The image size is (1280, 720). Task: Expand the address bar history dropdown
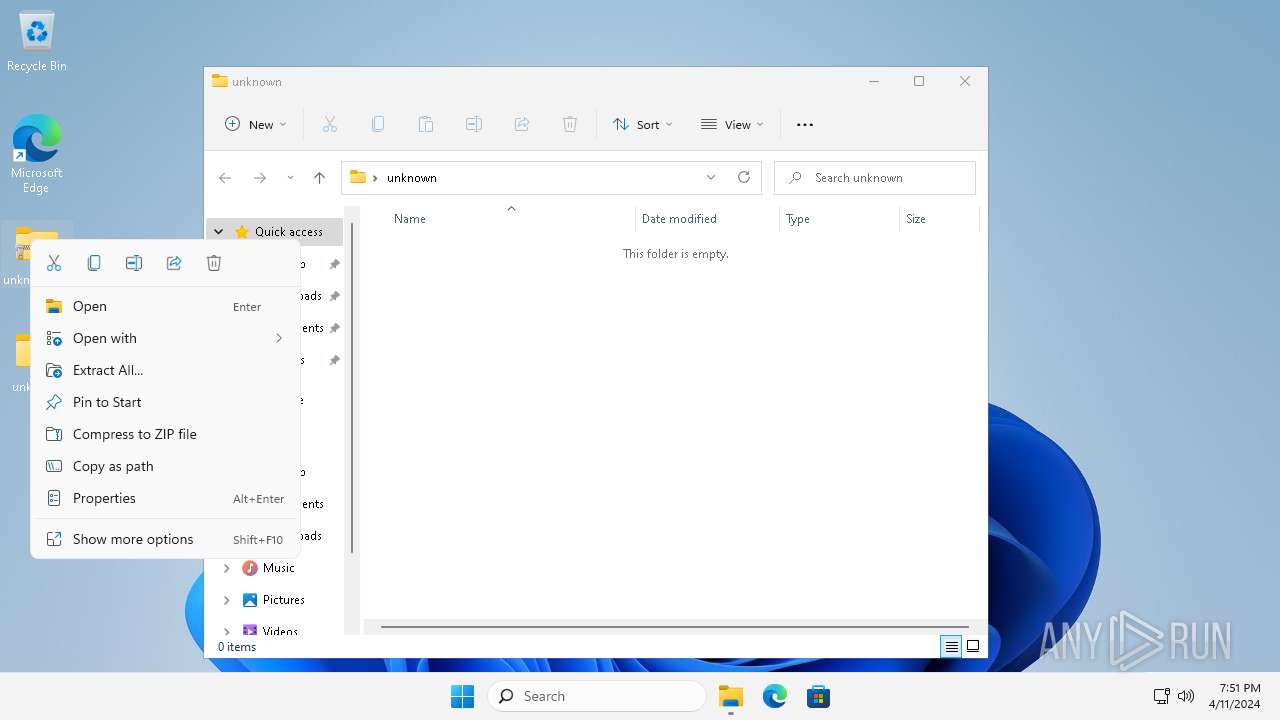[x=711, y=178]
